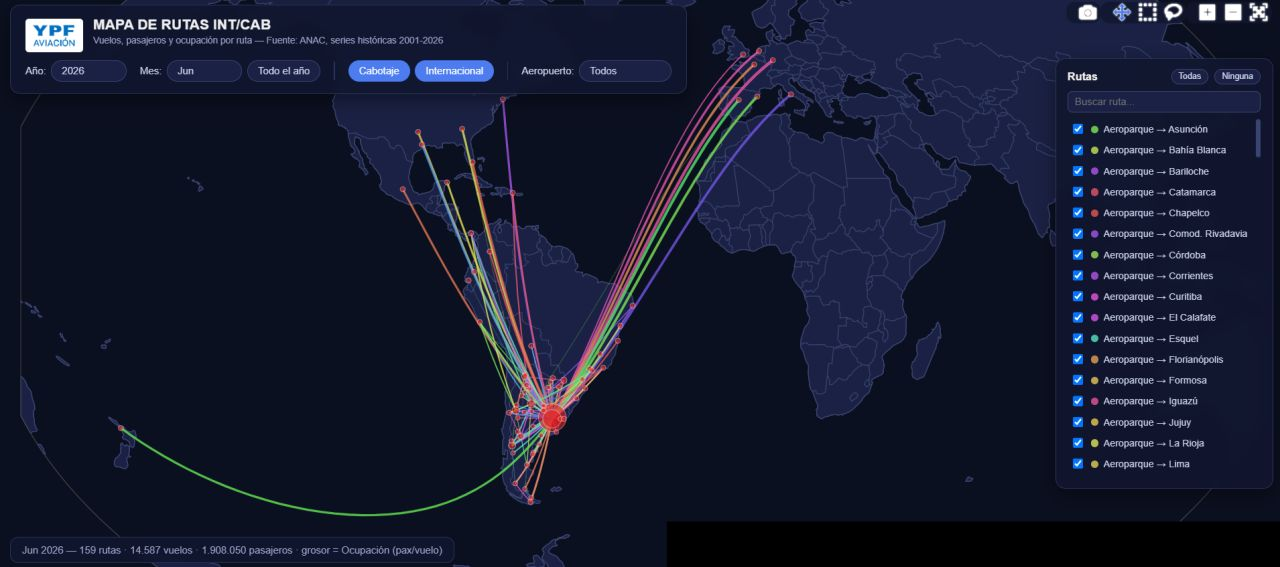Open the Mes dropdown showing Jun
1280x567 pixels.
click(204, 71)
